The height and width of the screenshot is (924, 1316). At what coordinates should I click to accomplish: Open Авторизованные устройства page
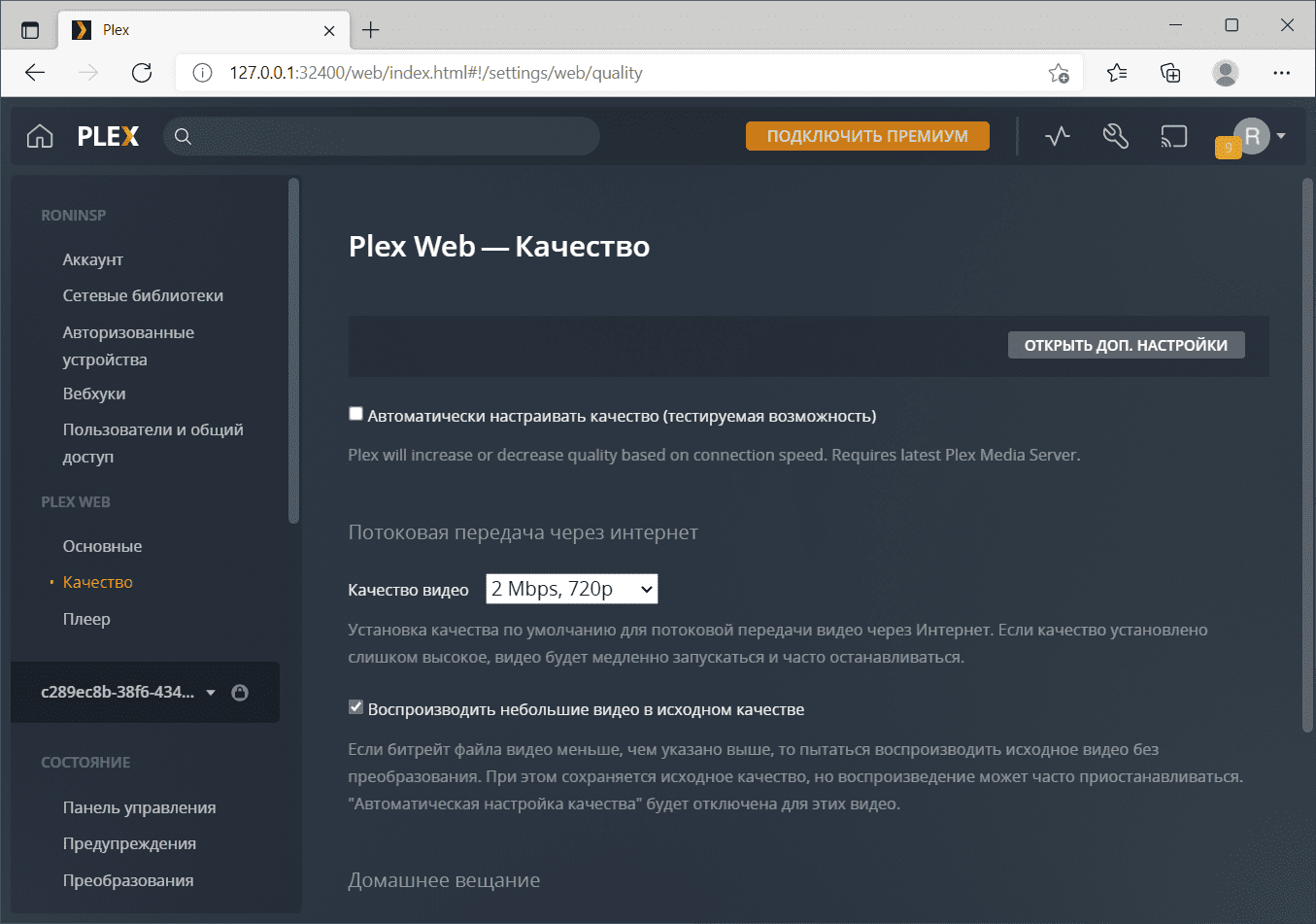pos(128,346)
